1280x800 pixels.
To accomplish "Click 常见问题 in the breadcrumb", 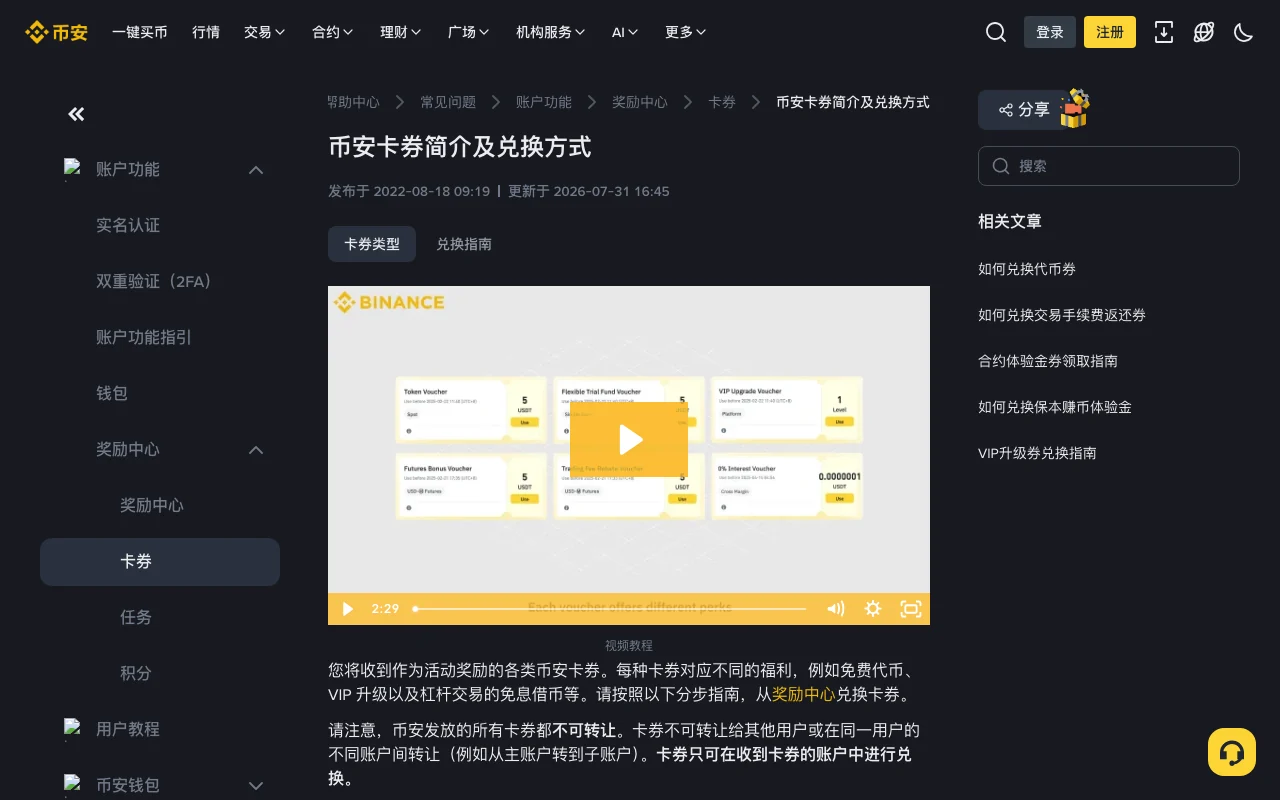I will [448, 102].
